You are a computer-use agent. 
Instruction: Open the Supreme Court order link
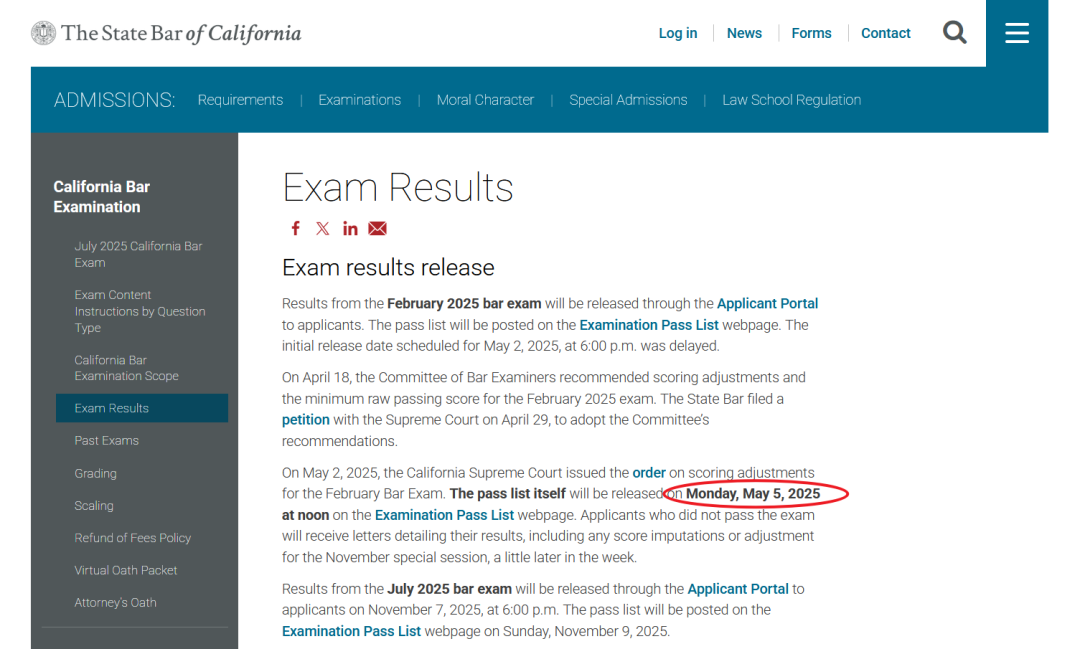649,473
